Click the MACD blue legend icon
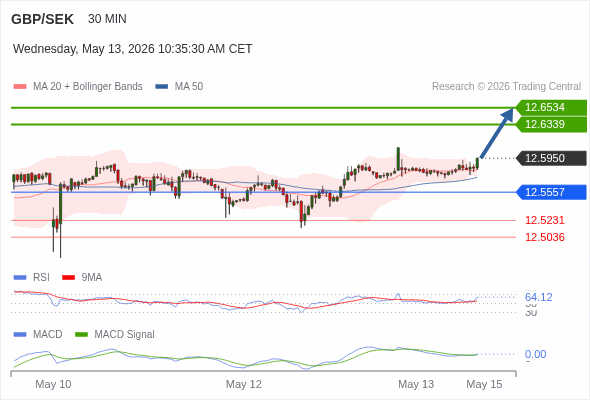The image size is (590, 400). [20, 335]
